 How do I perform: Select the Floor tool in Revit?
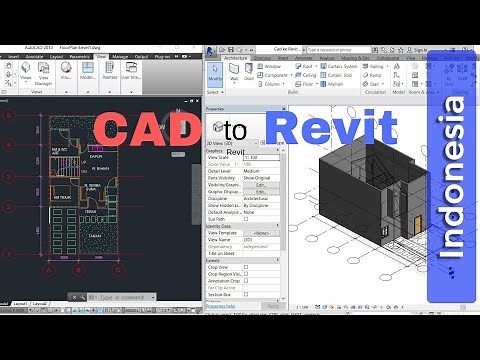[x=304, y=84]
